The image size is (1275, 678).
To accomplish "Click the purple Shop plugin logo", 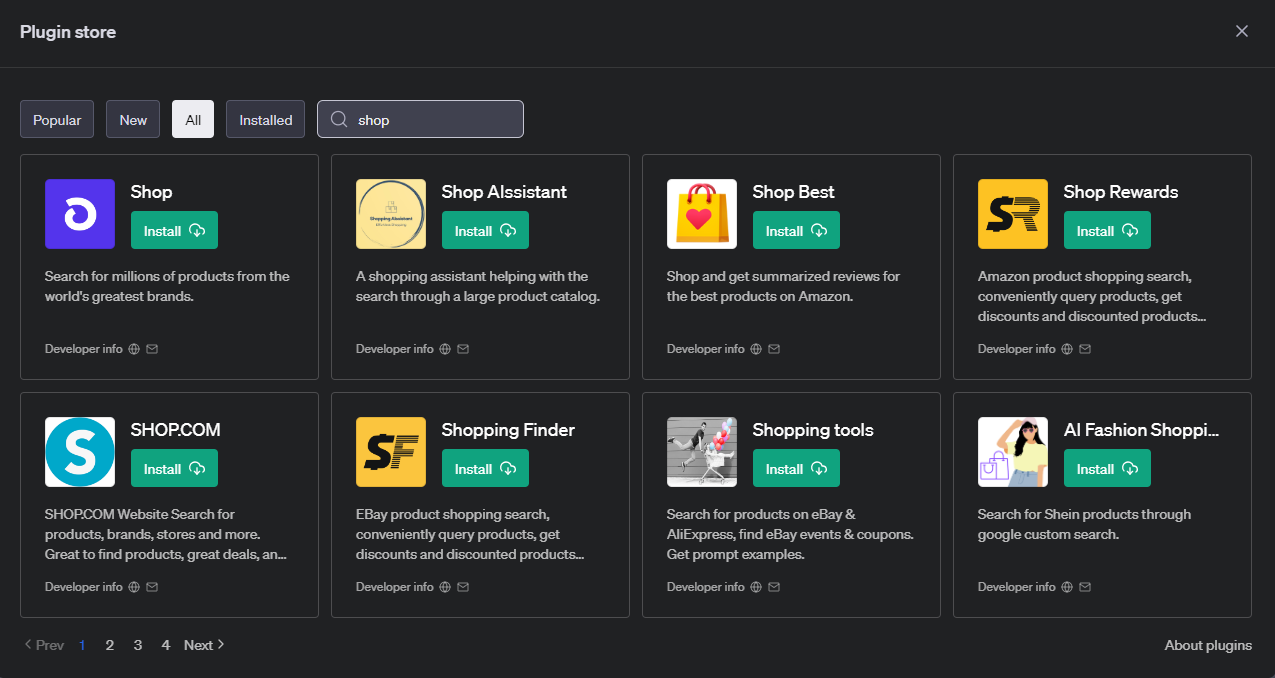I will [x=80, y=214].
